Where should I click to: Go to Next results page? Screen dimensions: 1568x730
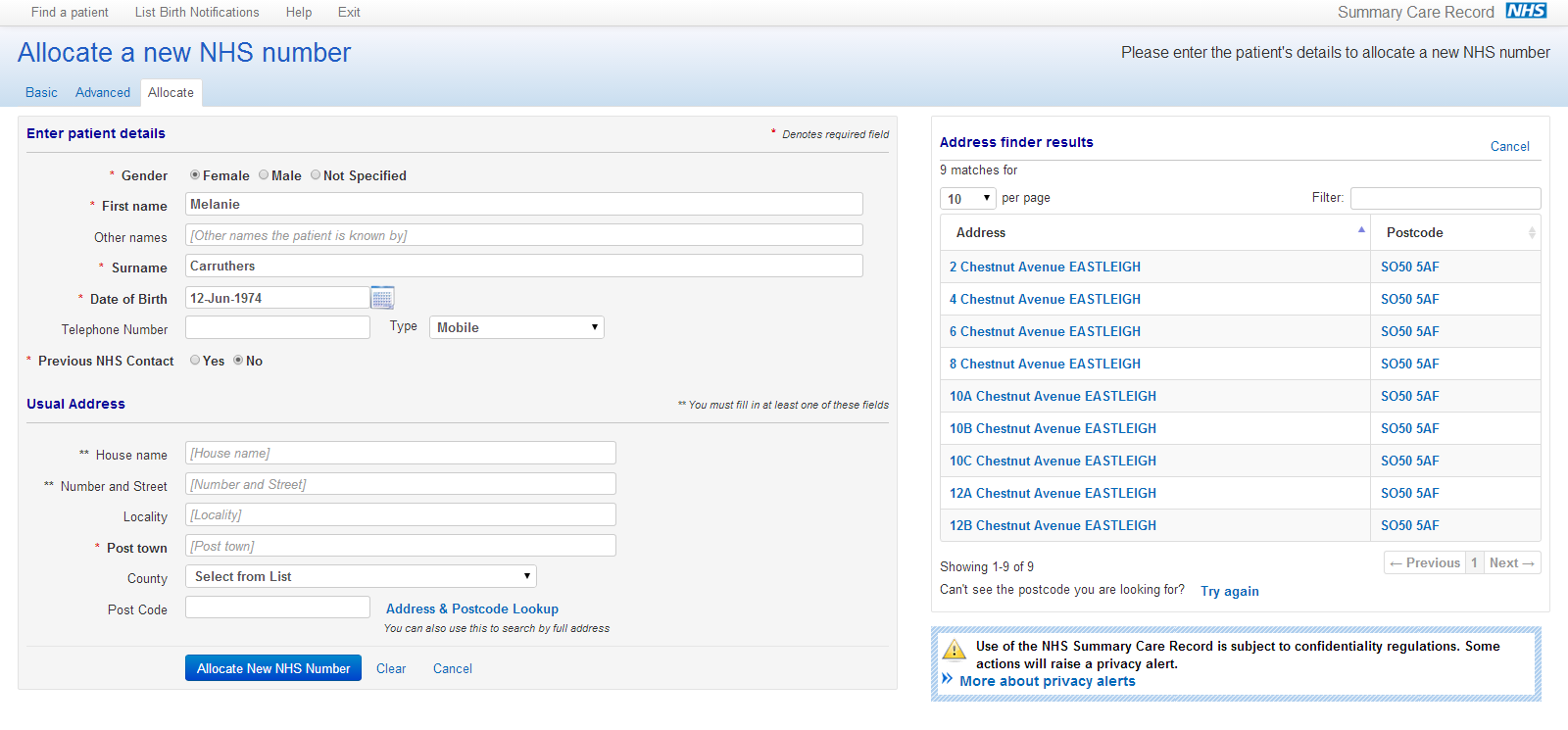pos(1512,562)
